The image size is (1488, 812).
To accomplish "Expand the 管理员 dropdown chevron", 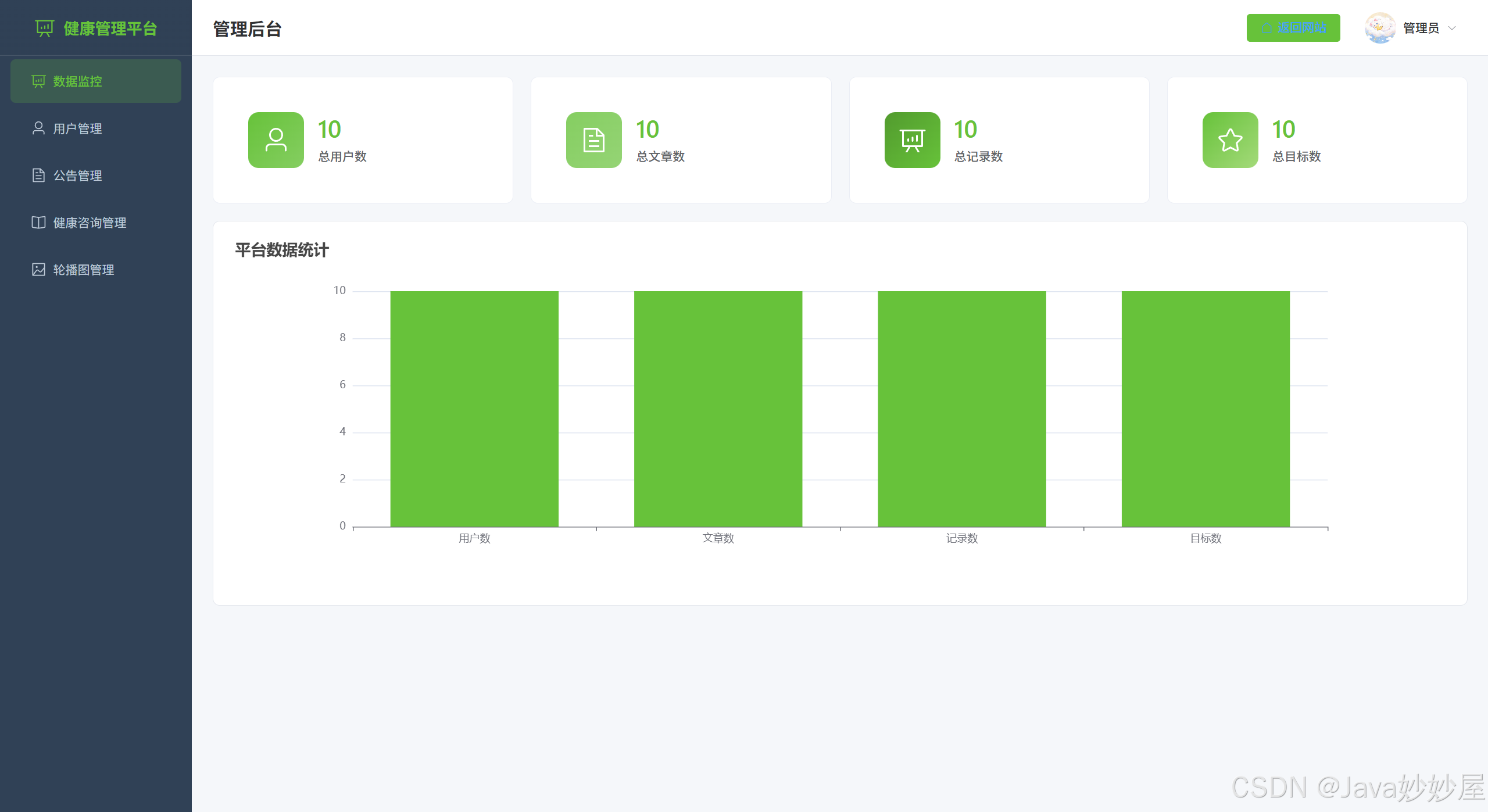I will click(1452, 28).
